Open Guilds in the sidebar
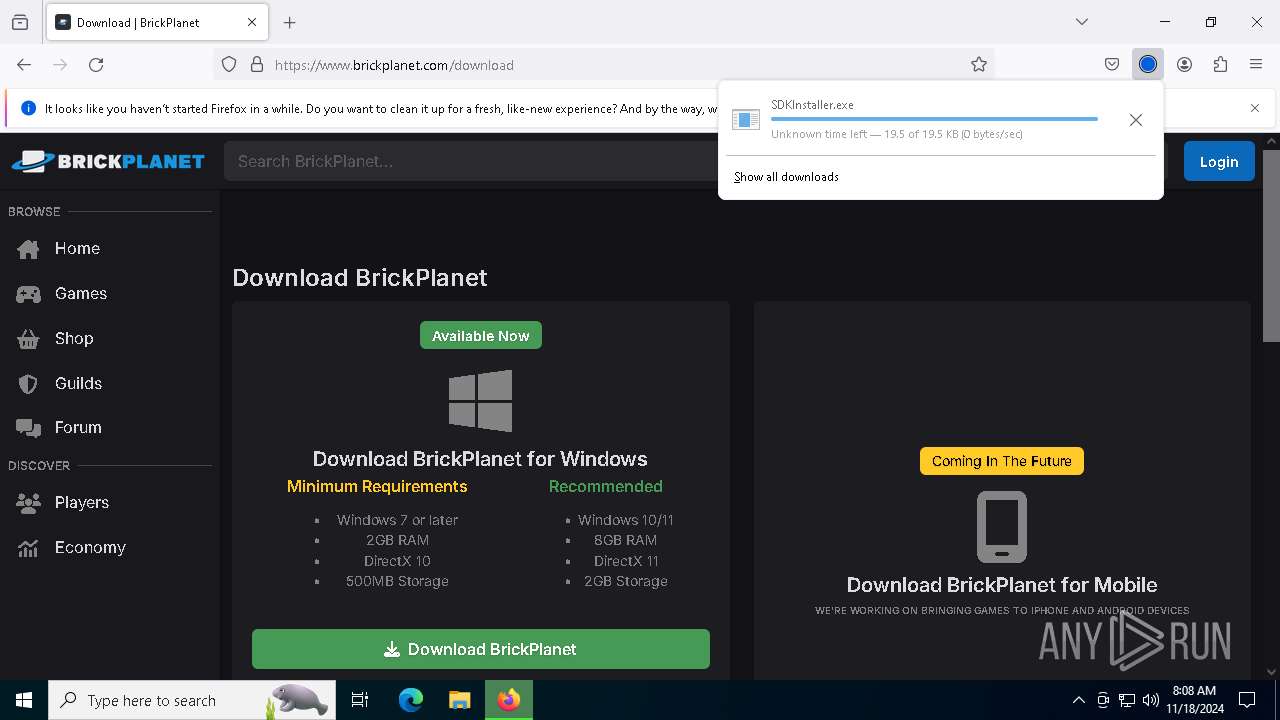 pos(78,383)
